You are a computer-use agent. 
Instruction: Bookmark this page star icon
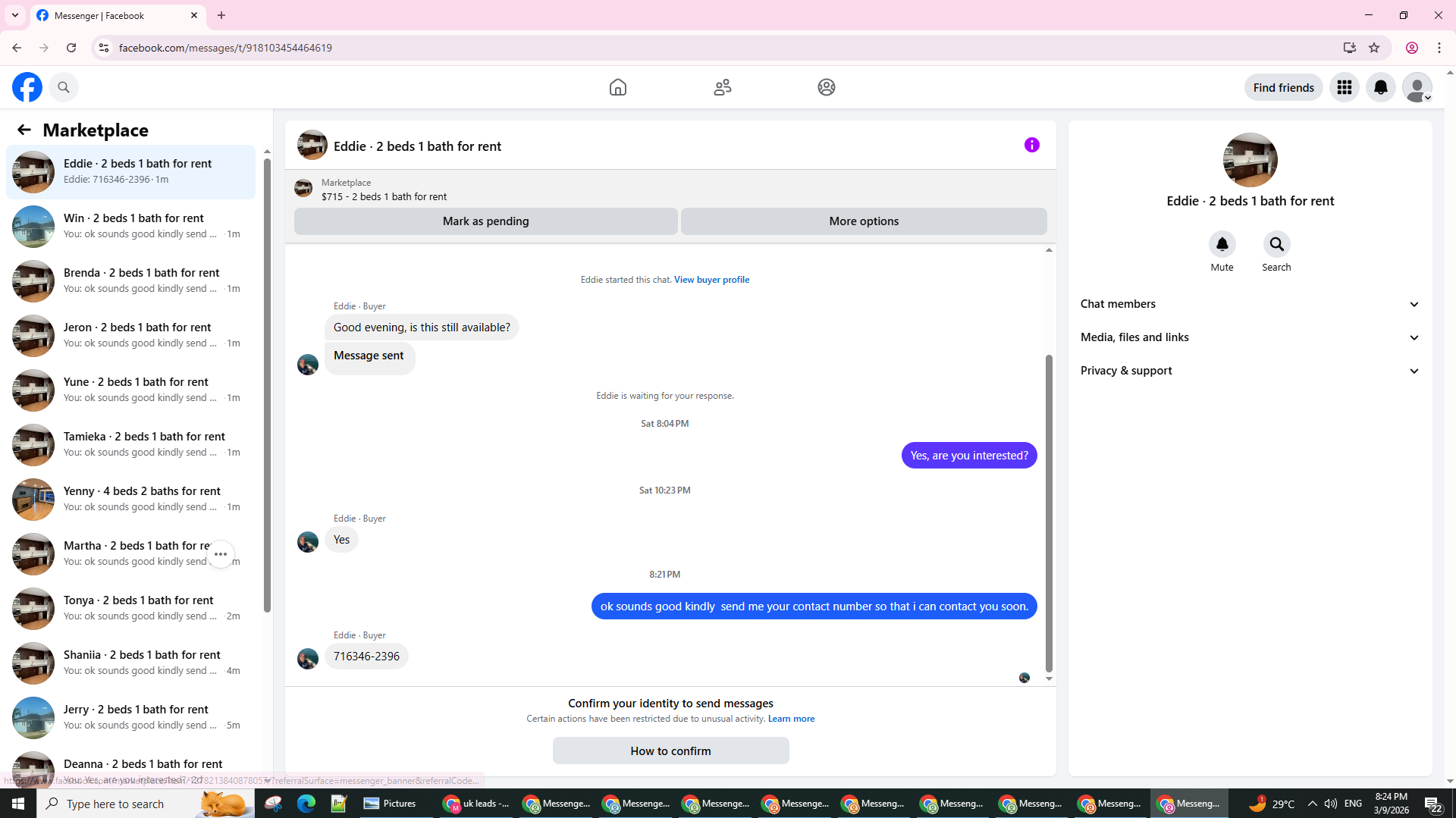(x=1374, y=48)
